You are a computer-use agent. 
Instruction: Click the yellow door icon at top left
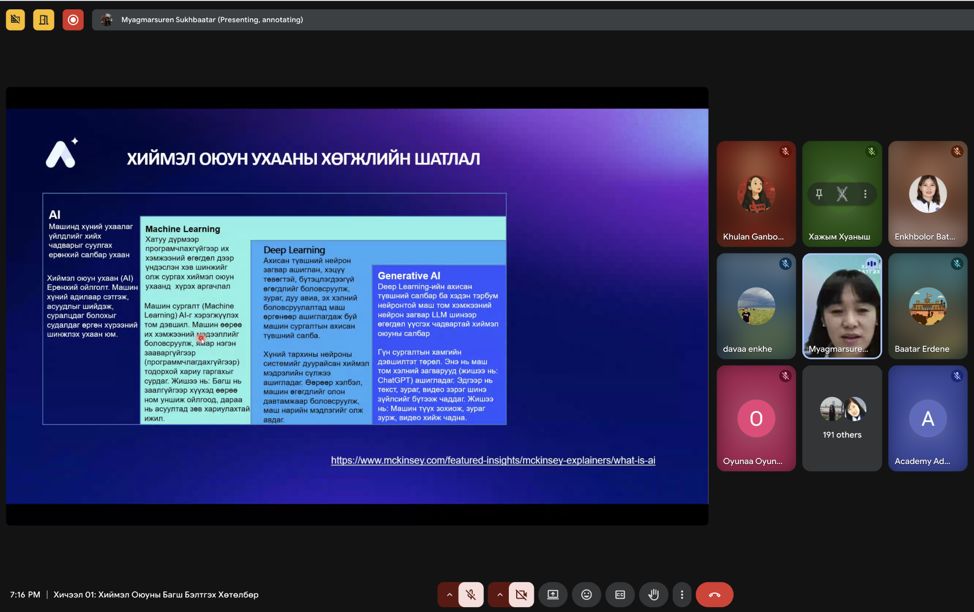coord(43,19)
